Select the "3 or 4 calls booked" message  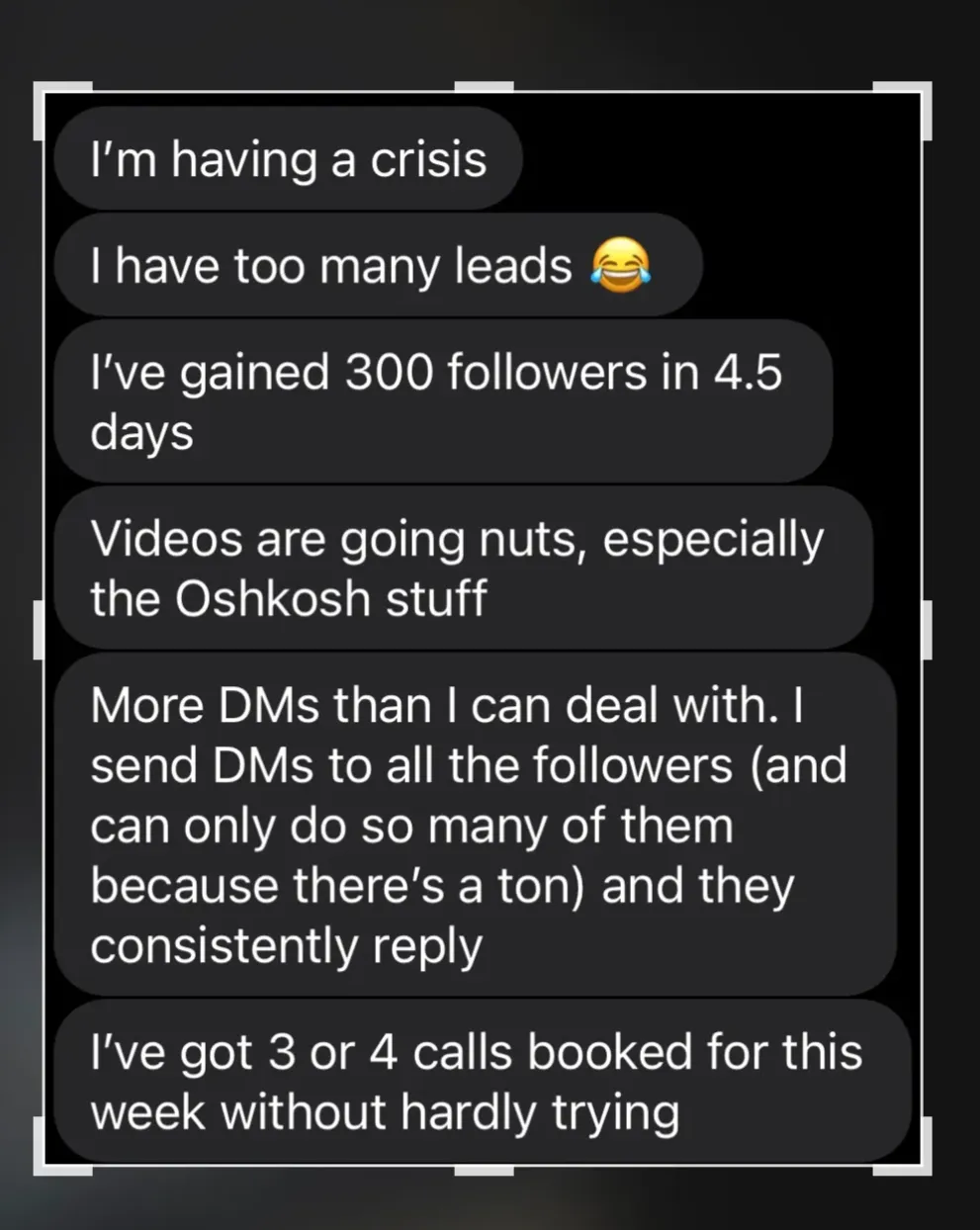click(482, 1082)
